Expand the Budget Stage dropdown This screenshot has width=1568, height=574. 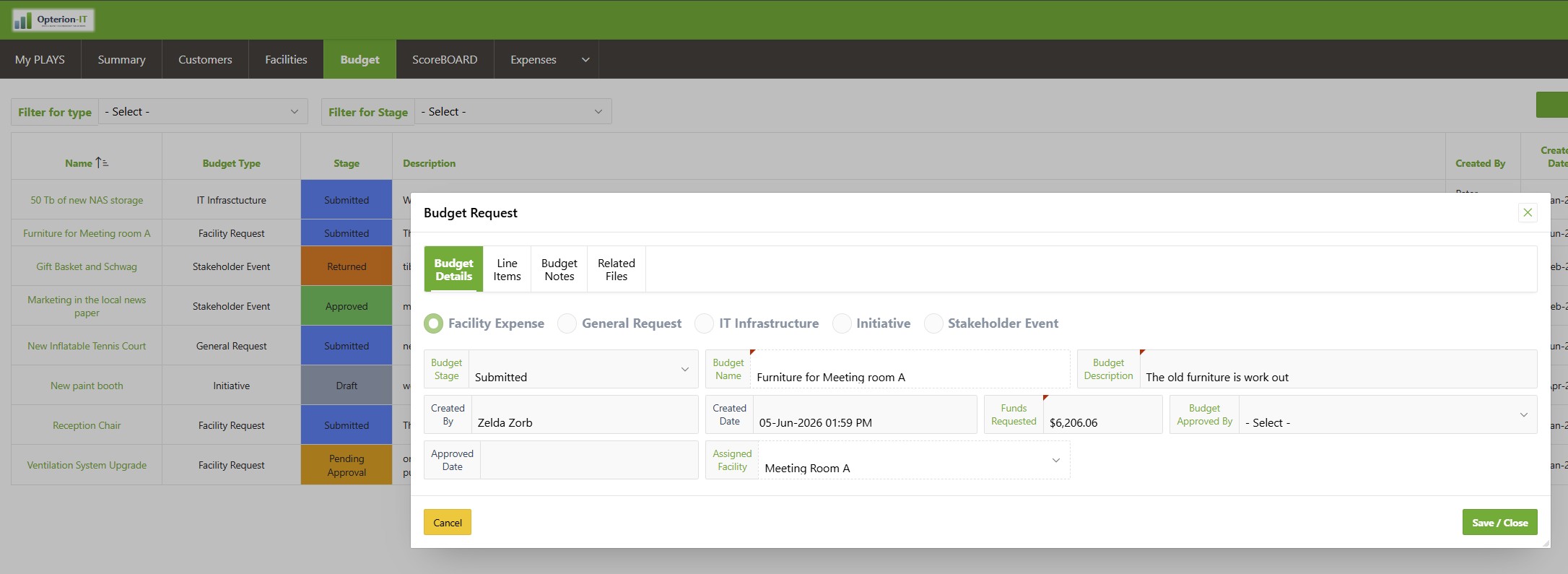pos(583,370)
